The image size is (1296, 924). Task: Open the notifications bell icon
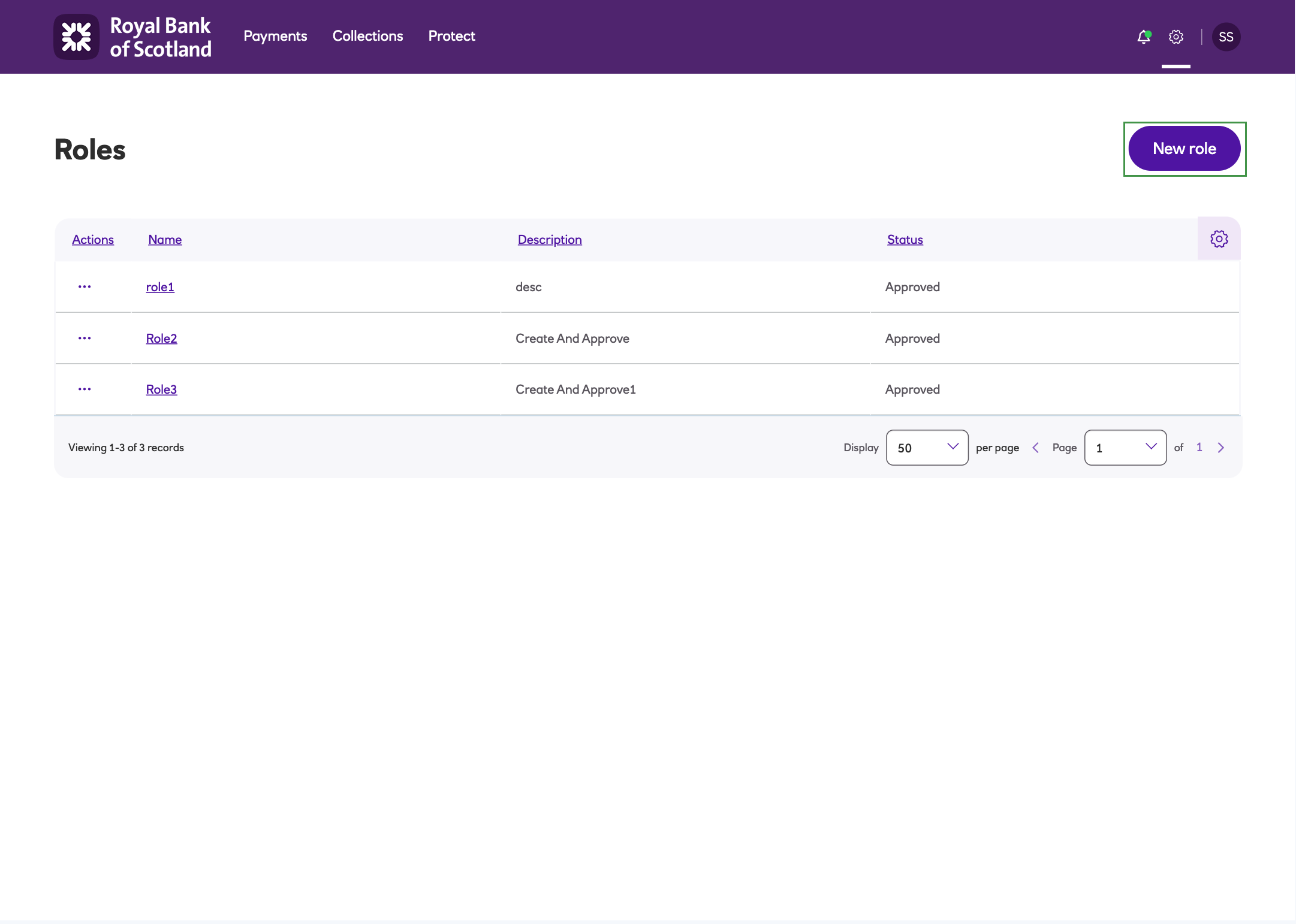pos(1144,37)
